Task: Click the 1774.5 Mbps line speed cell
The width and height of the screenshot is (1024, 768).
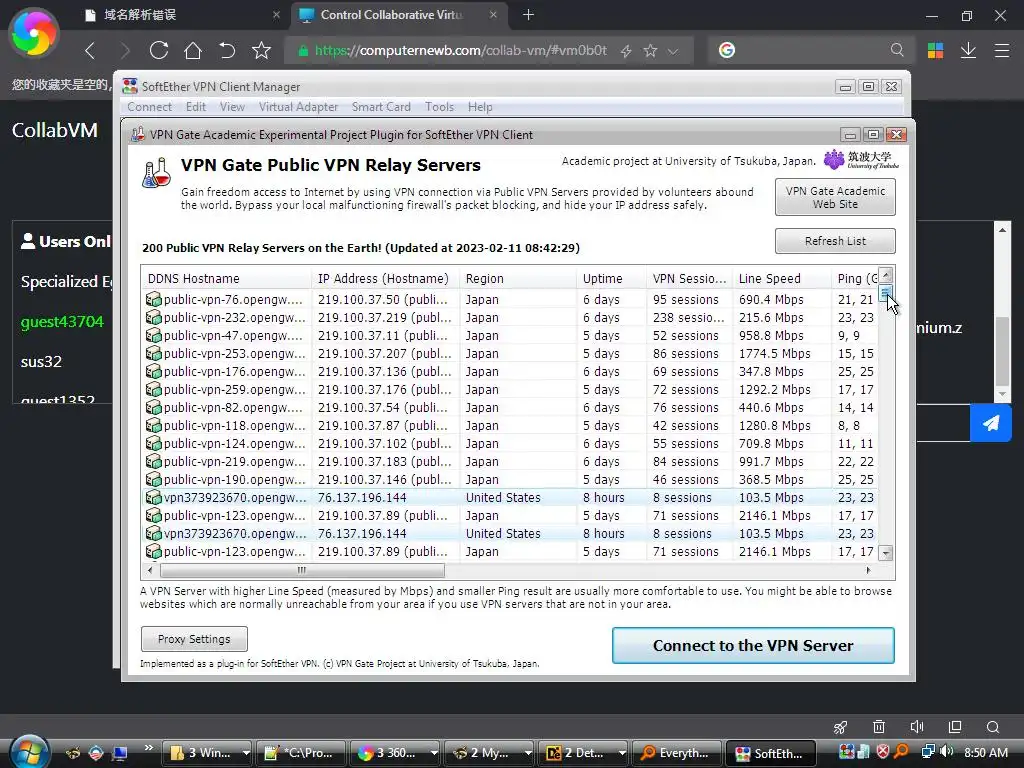Action: [775, 354]
